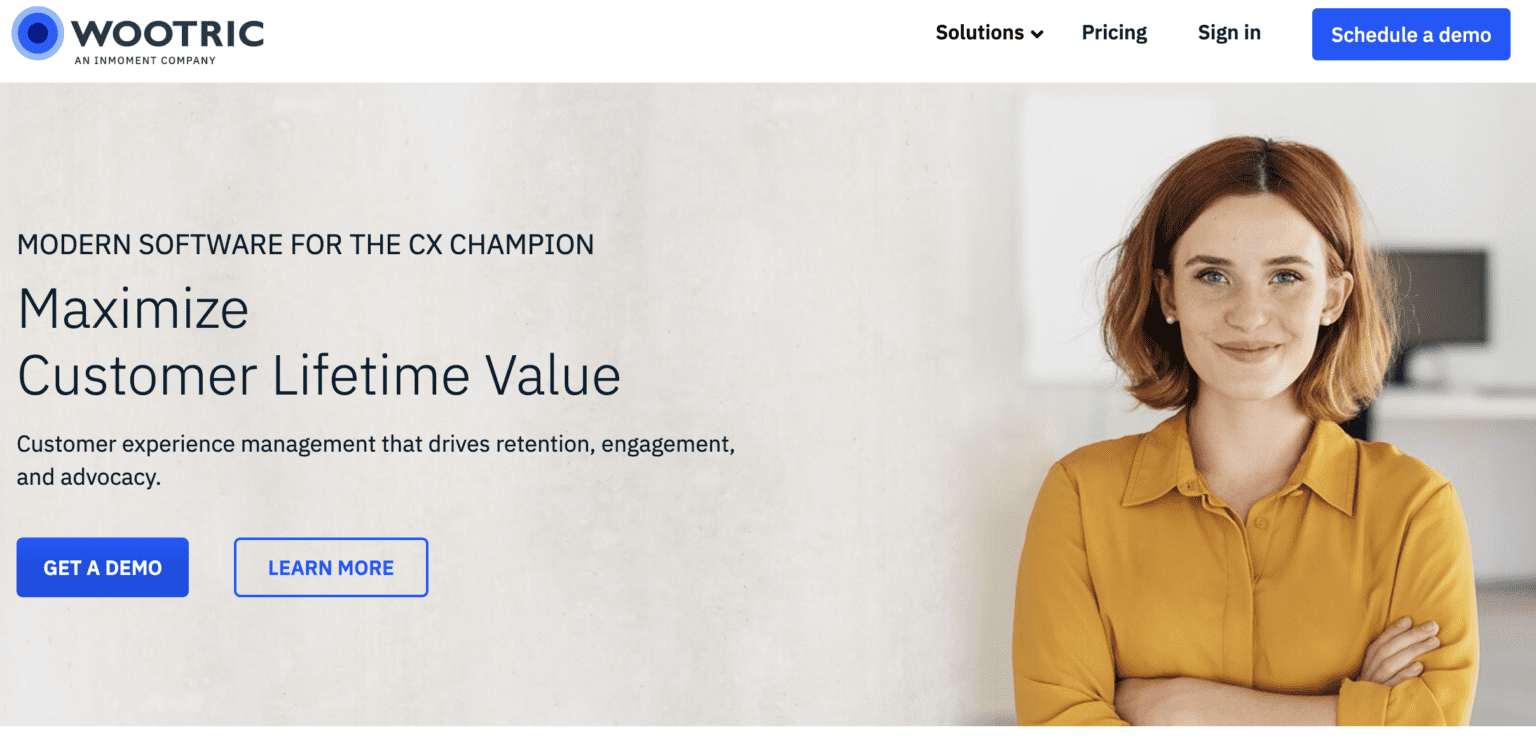Click the blue Schedule a demo call-to-action

coord(1410,34)
